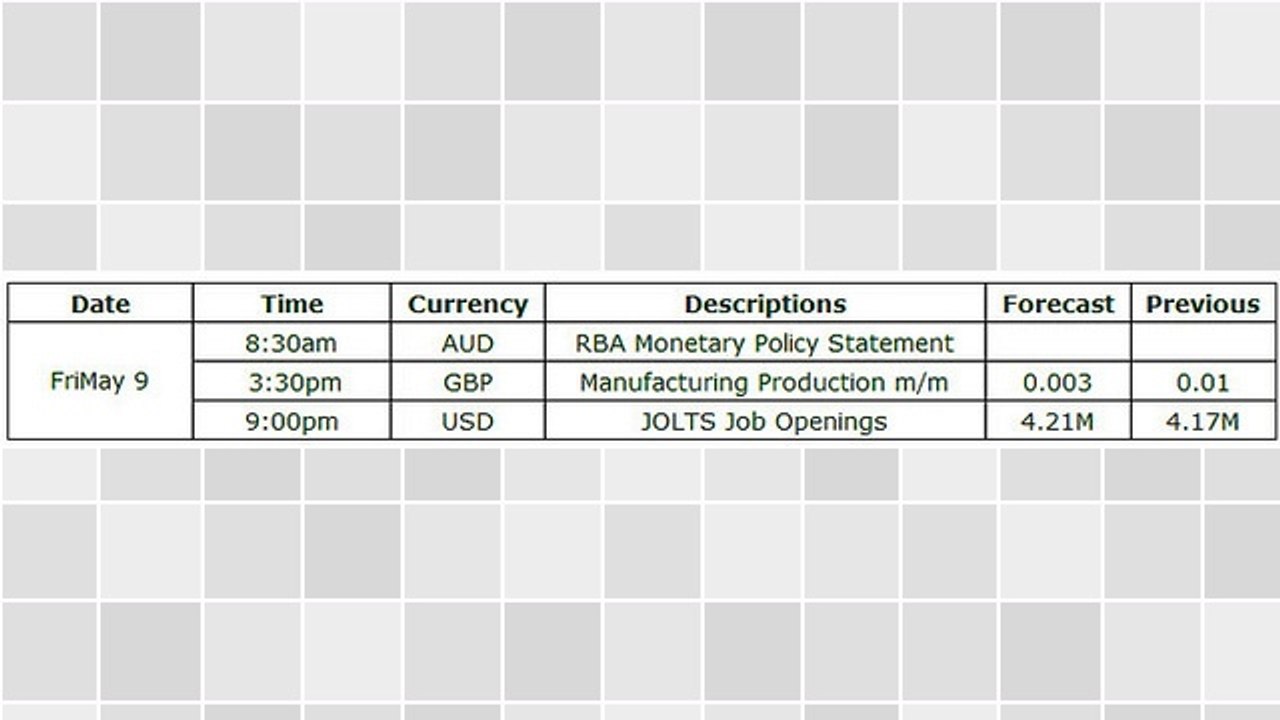
Task: Click the Forecast column header
Action: [1058, 304]
